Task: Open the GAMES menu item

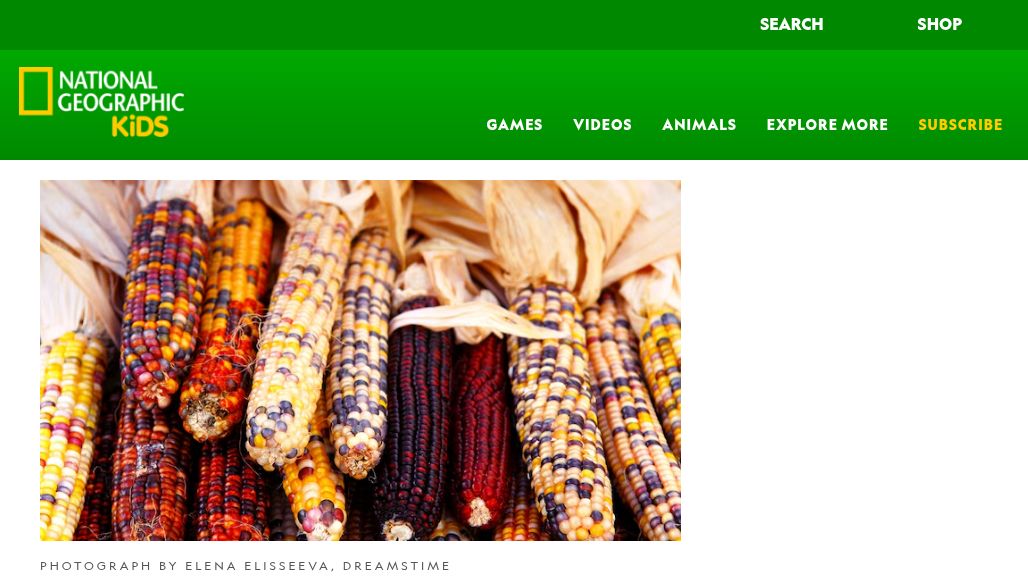Action: coord(514,125)
